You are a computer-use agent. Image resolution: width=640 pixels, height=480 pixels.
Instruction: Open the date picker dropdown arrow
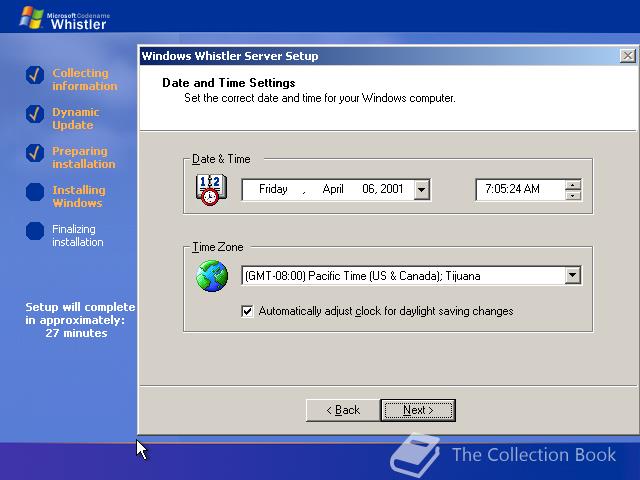click(422, 190)
